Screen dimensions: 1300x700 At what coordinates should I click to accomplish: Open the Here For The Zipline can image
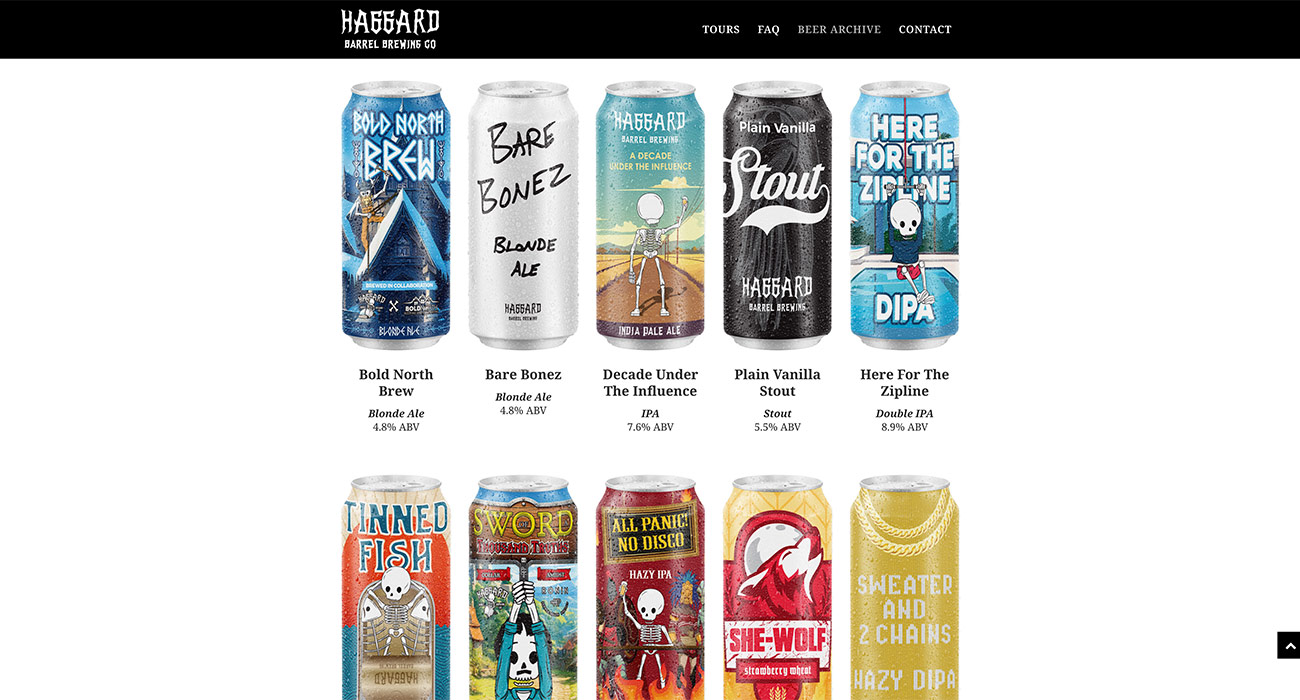904,215
